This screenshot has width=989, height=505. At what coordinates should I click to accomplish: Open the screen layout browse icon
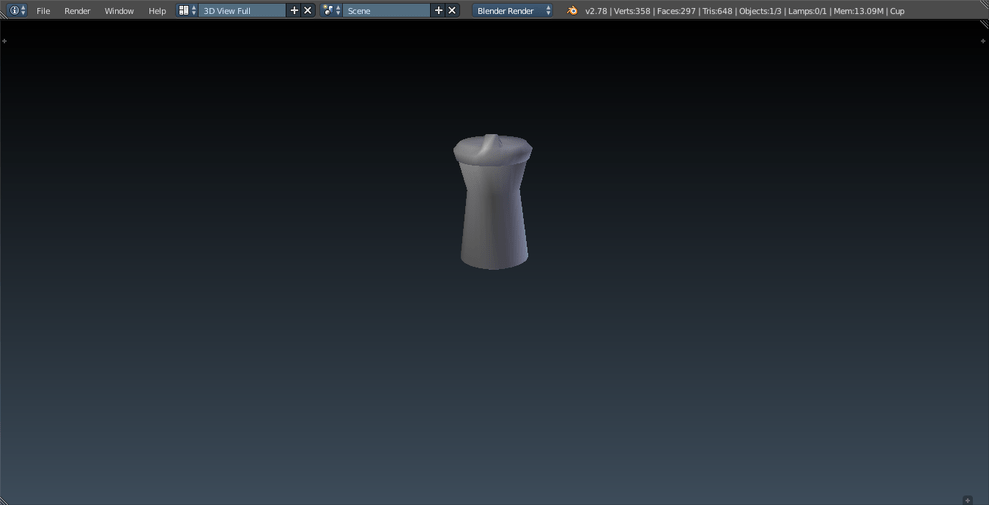tap(187, 11)
